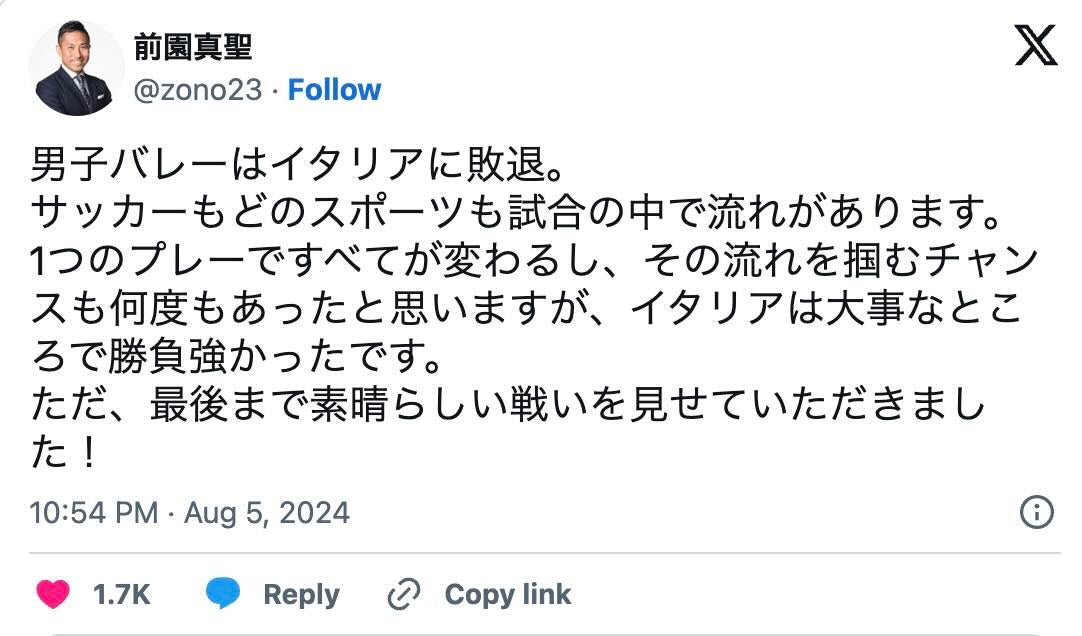Click the 前園真聖 display name
This screenshot has width=1082, height=636.
pos(192,48)
